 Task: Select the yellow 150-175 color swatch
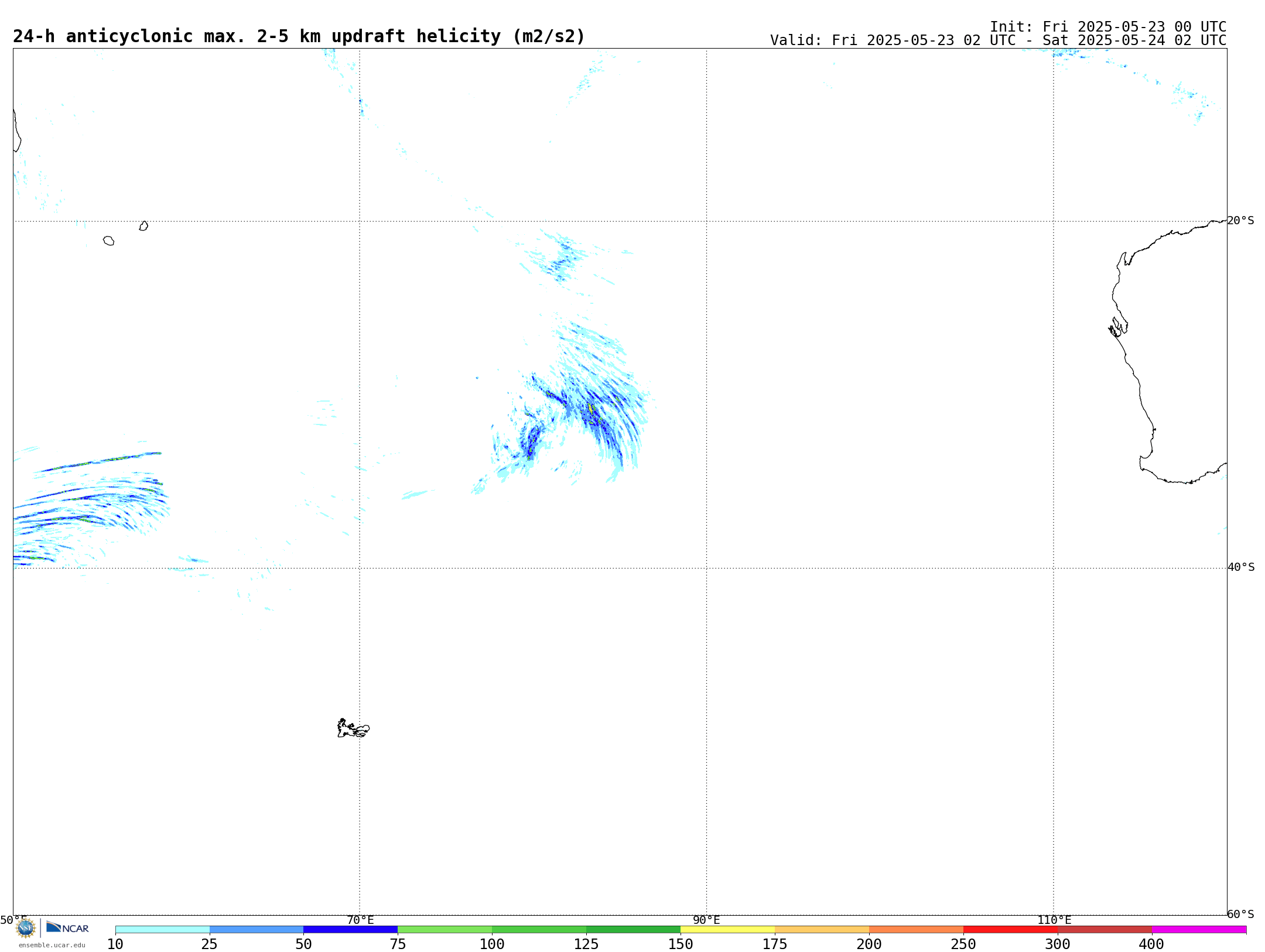[728, 929]
